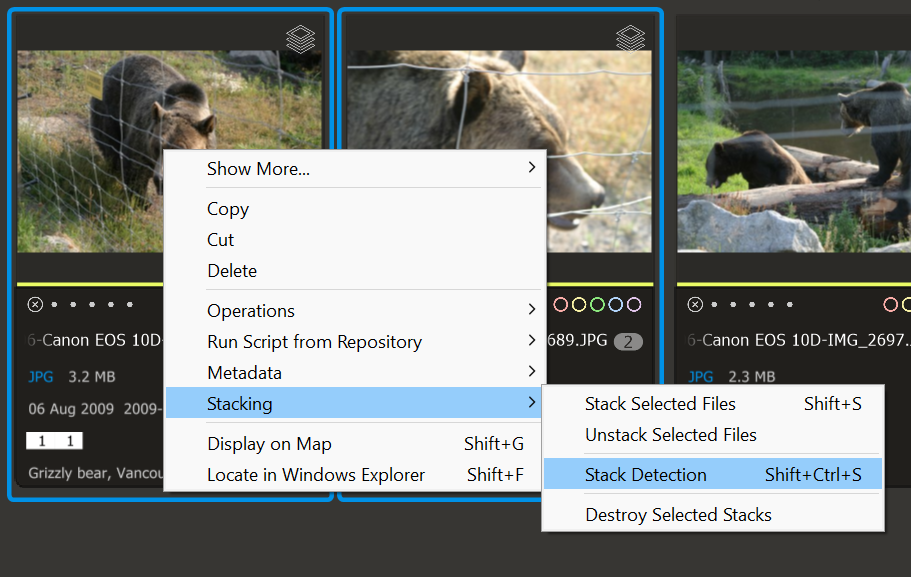
Task: Click JPG format label on first card
Action: pos(41,377)
